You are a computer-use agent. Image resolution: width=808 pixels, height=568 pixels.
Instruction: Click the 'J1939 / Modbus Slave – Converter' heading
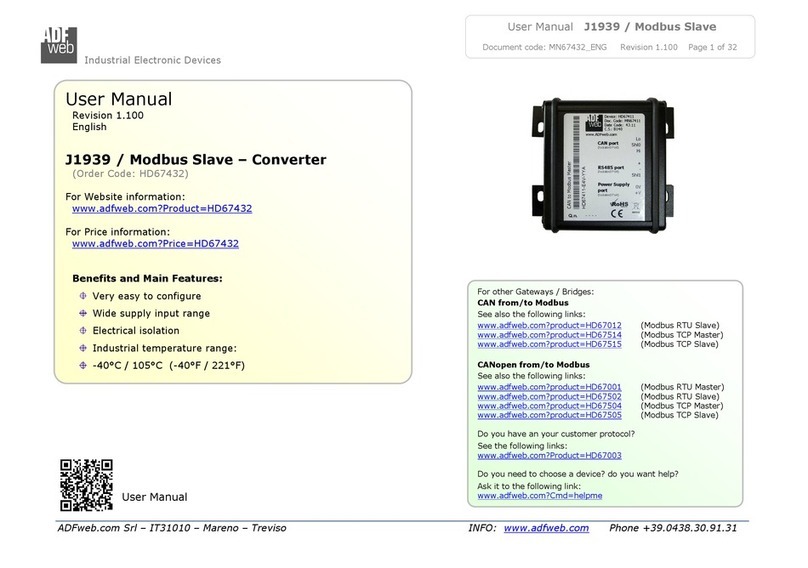click(196, 160)
